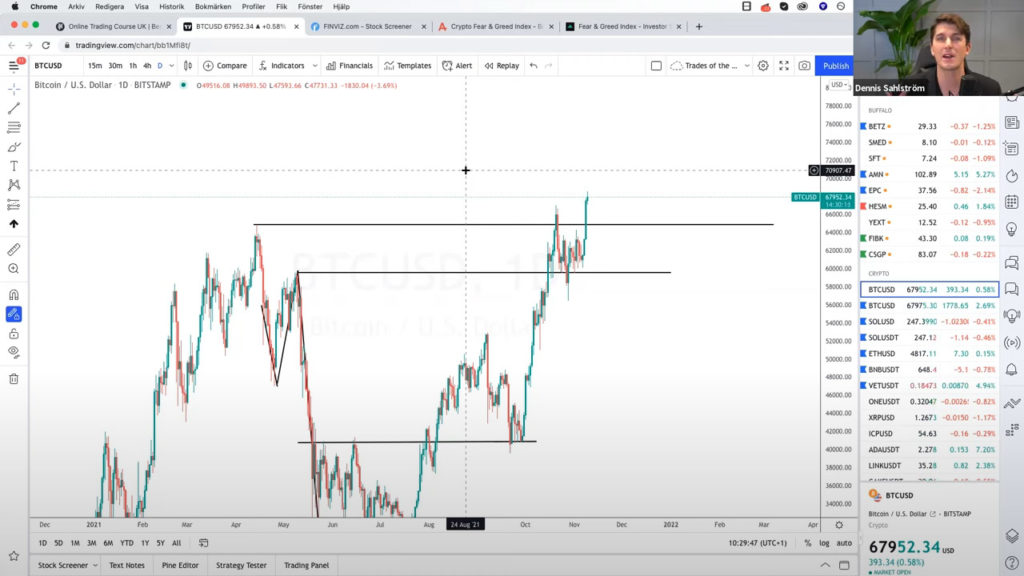
Task: Open the data window grid icon in right sidebar
Action: point(1012,202)
